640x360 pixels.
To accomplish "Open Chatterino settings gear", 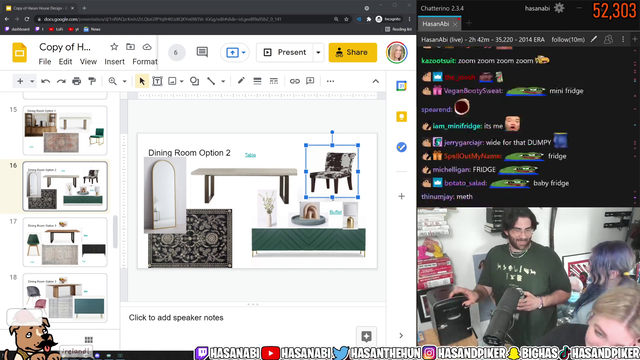I will click(559, 8).
